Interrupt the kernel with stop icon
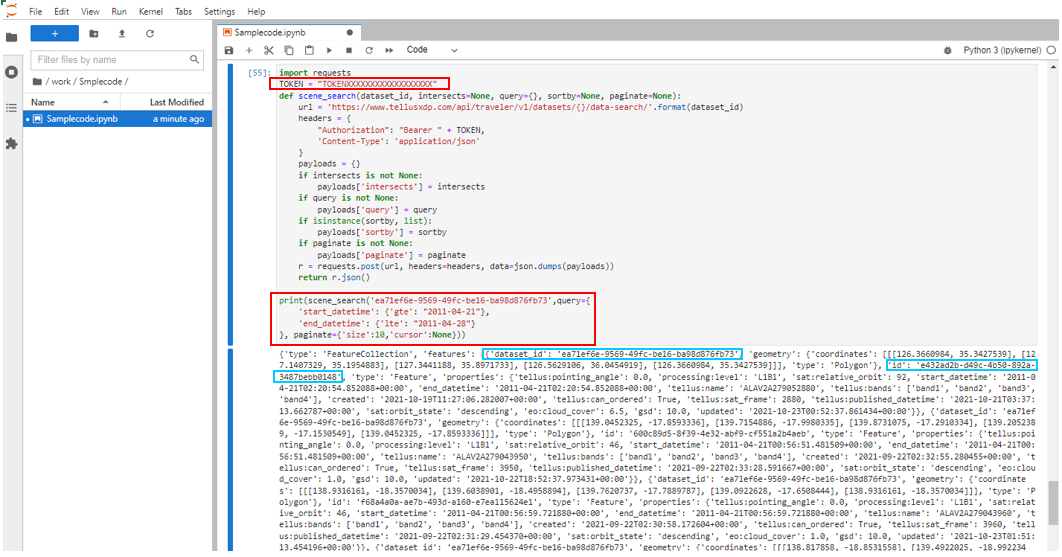The width and height of the screenshot is (1062, 557). pos(349,50)
